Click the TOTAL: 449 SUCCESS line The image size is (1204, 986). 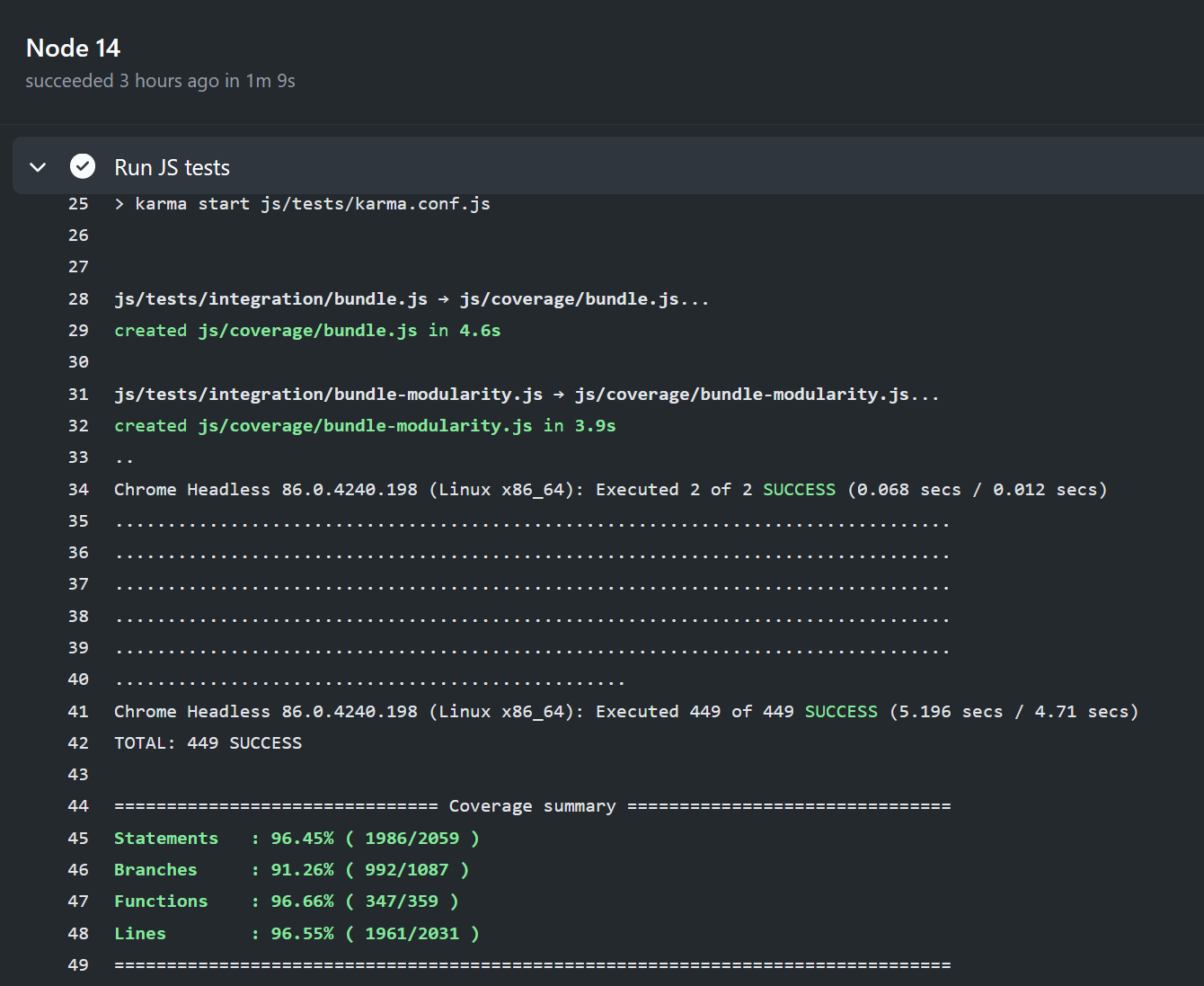pos(208,743)
